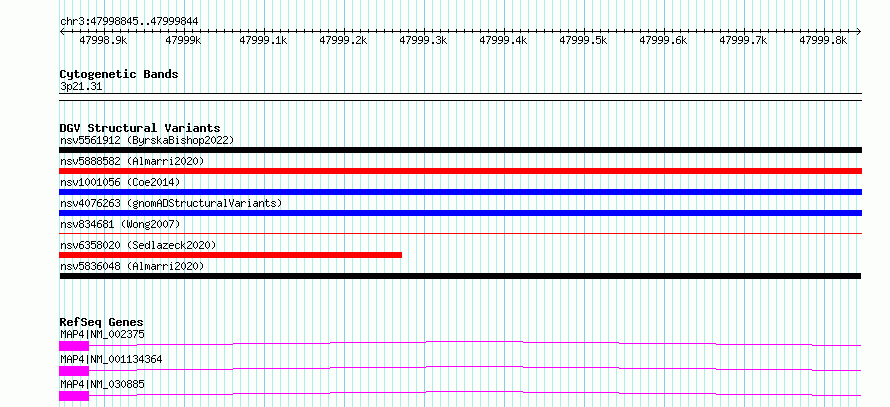The image size is (890, 407).
Task: Click the 47999.1k ruler tick label
Action: pyautogui.click(x=263, y=40)
